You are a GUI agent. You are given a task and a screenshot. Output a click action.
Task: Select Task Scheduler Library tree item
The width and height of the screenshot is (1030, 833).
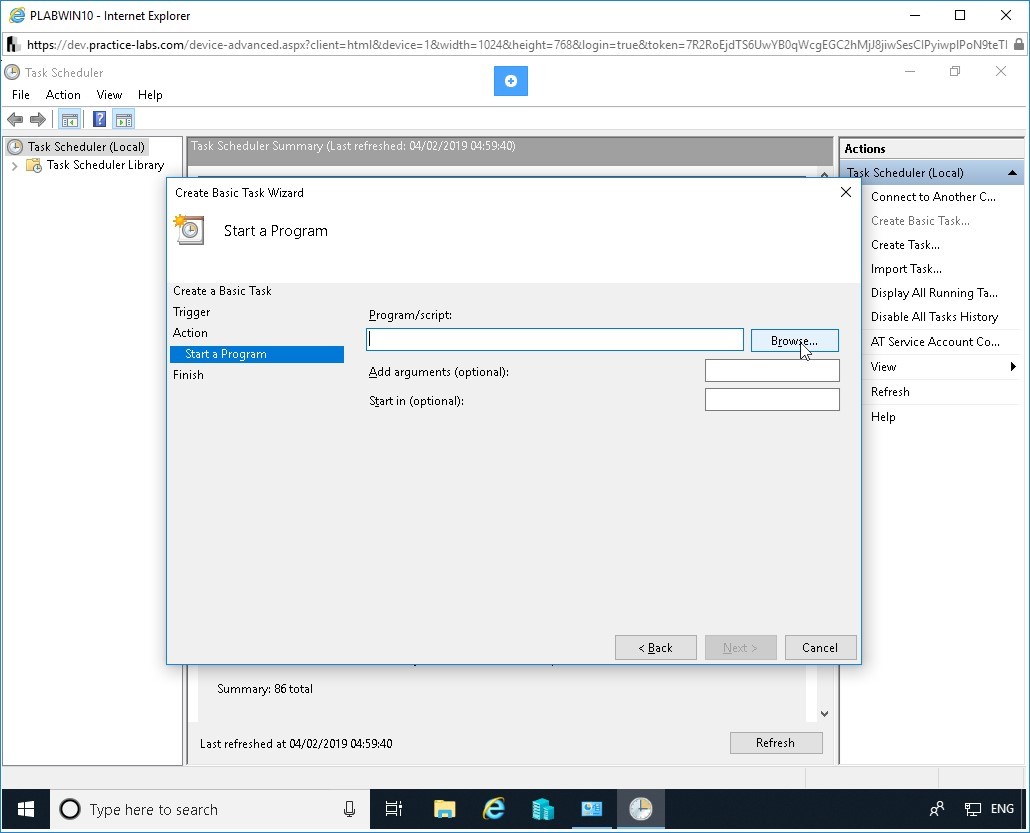tap(105, 165)
